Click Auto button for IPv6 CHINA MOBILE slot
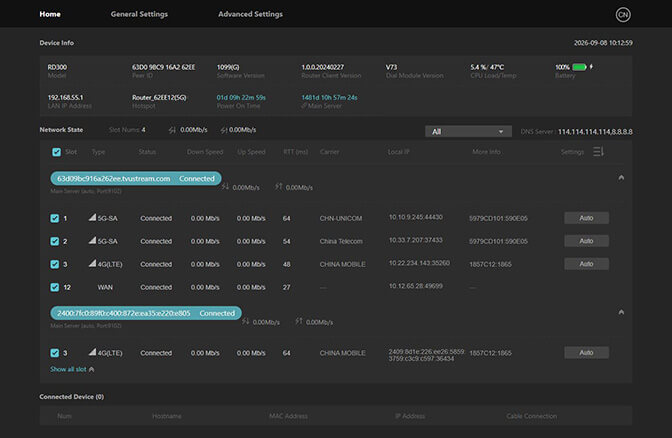This screenshot has height=438, width=672. (x=586, y=353)
